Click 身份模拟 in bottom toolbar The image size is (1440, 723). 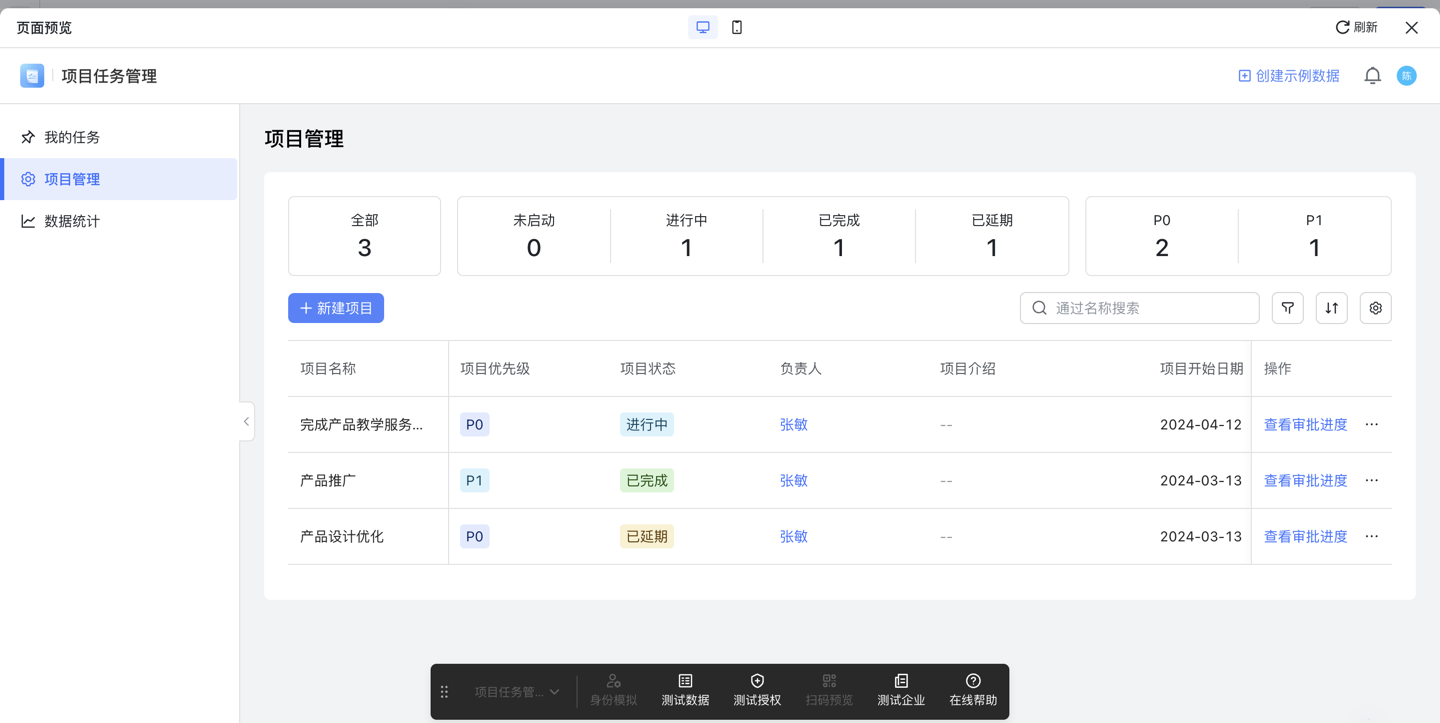coord(613,691)
